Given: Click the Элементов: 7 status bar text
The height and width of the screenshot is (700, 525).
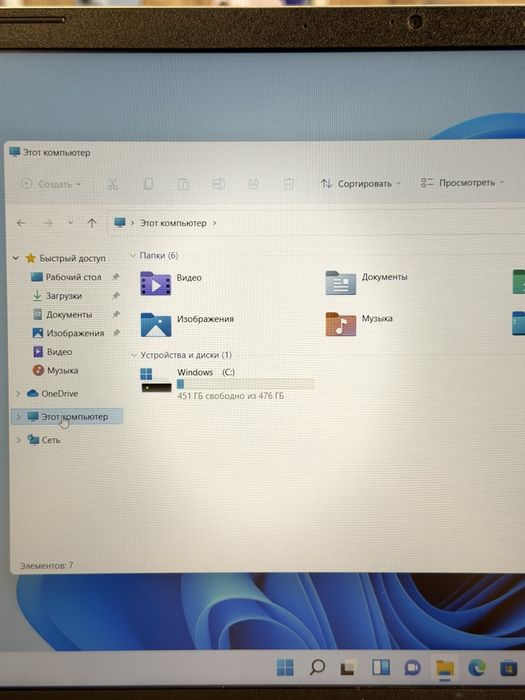Looking at the screenshot, I should [46, 566].
